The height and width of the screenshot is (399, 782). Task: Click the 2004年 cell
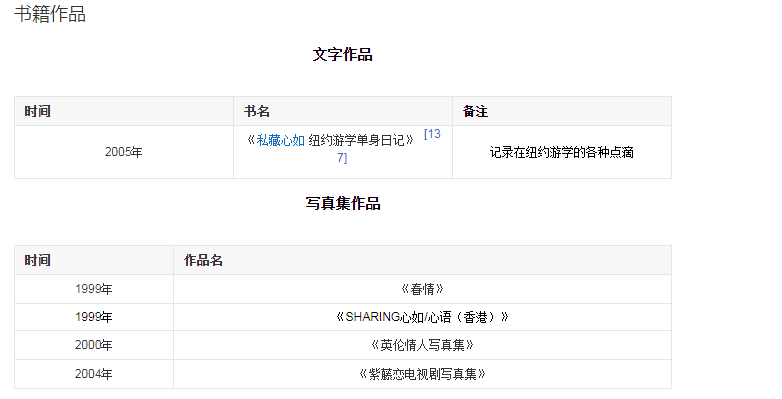click(x=94, y=374)
